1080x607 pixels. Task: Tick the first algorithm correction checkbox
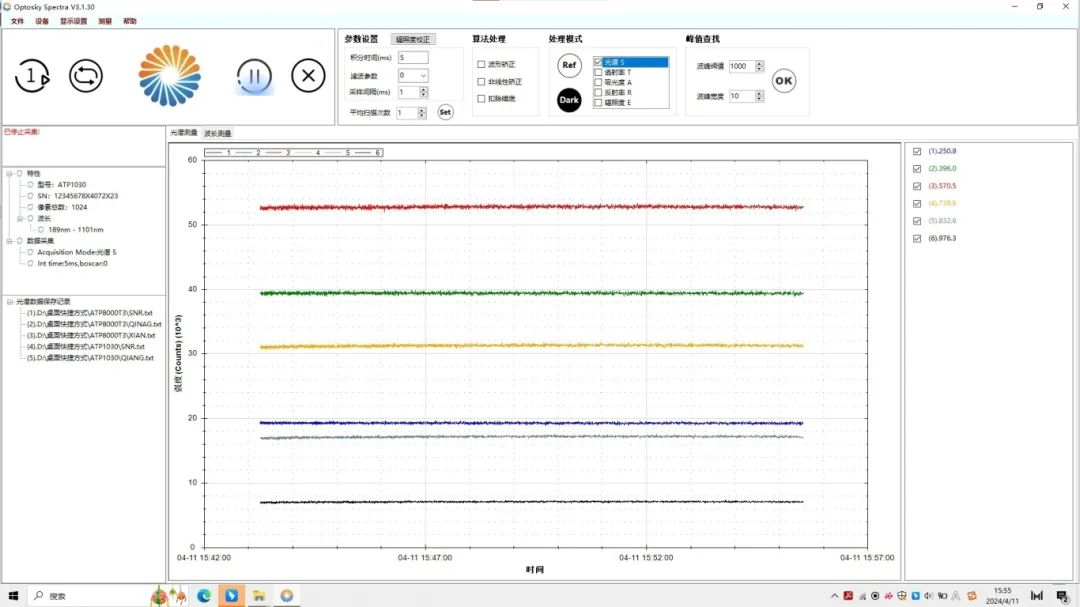(x=481, y=64)
